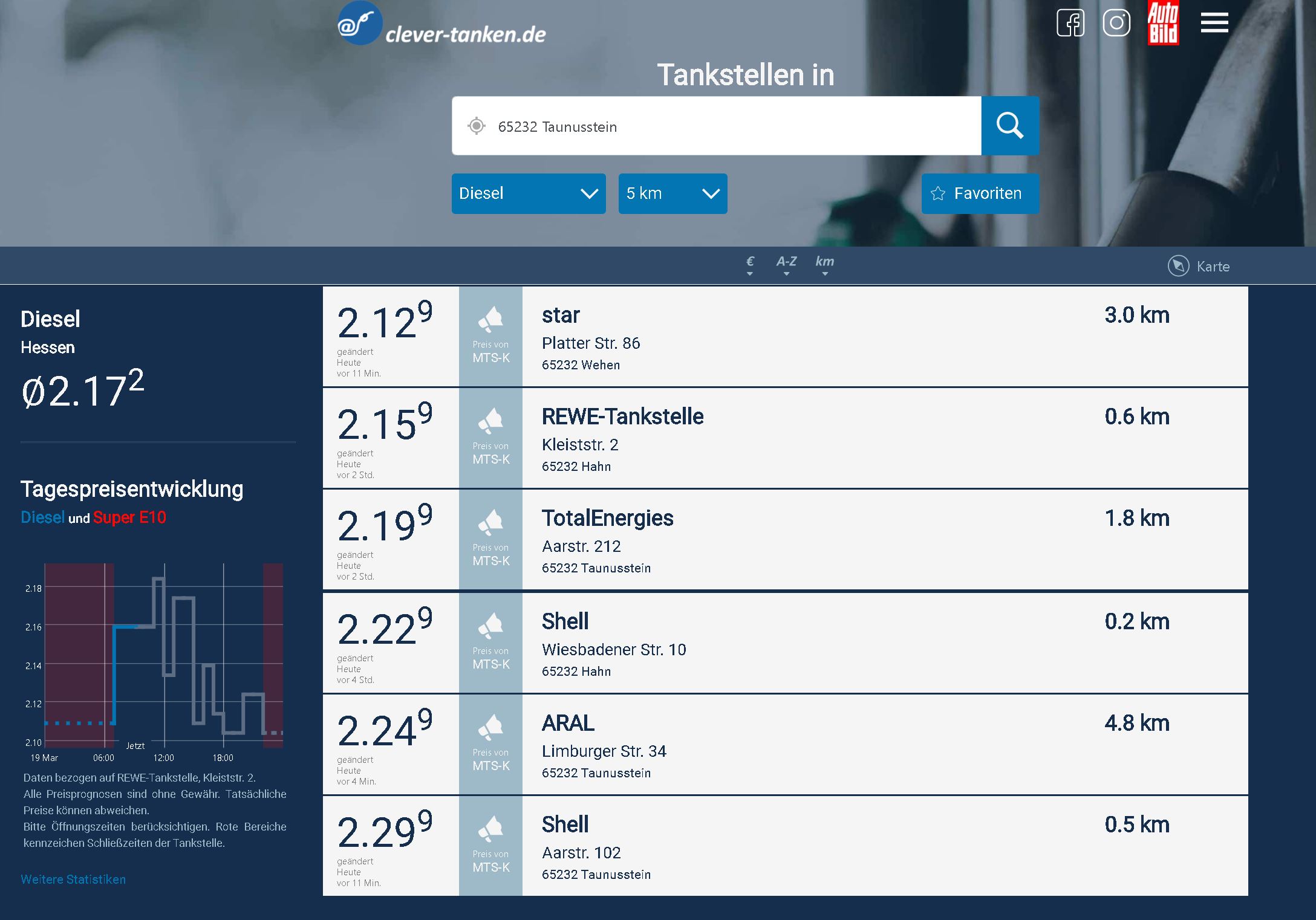Screen dimensions: 1316x920
Task: Click address Aarstr. 212
Action: tap(581, 546)
